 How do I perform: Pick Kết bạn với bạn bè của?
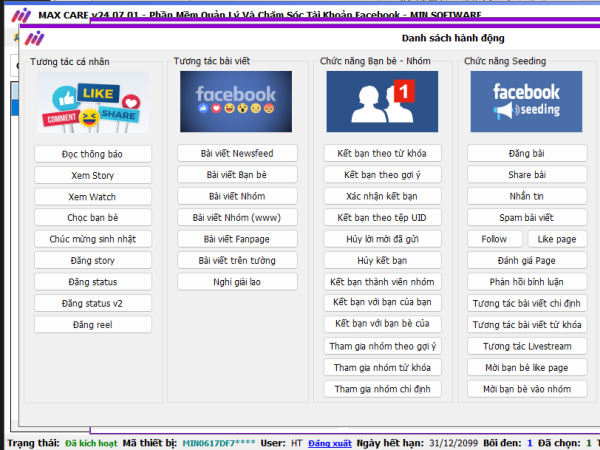382,324
